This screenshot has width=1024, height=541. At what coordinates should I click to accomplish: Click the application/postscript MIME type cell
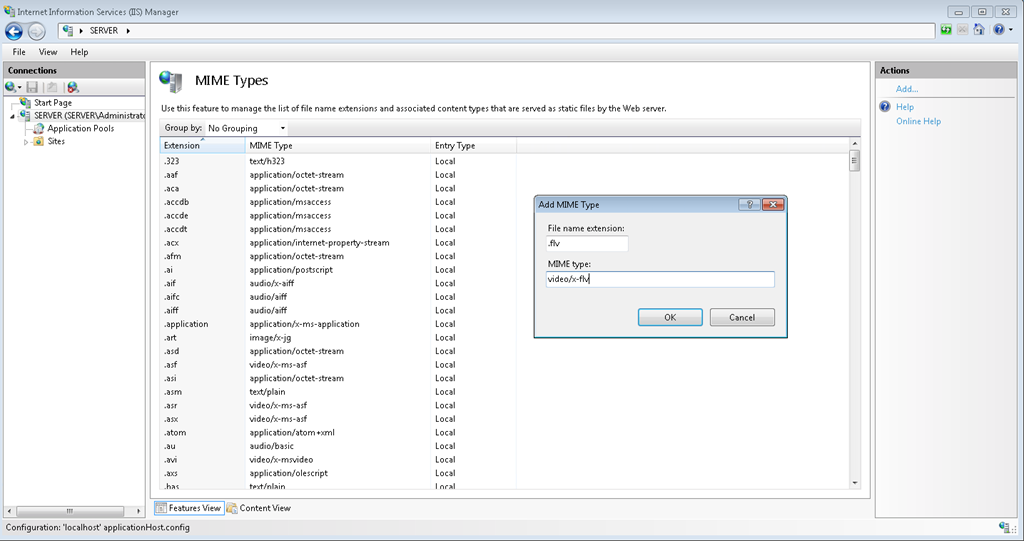[291, 270]
